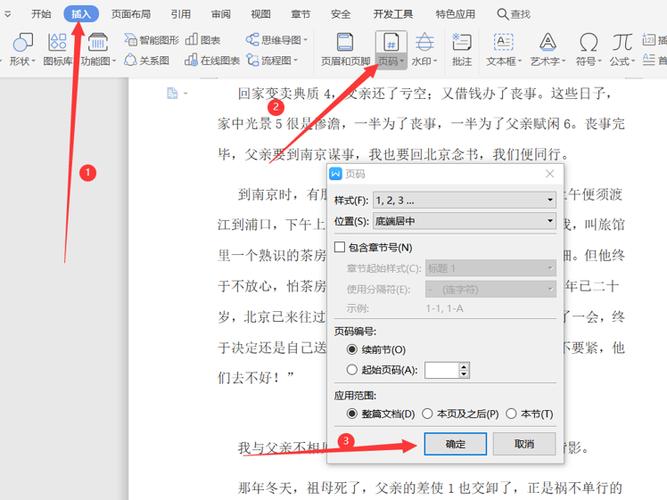
Task: Expand the 思维导图 dropdown arrow
Action: 305,40
